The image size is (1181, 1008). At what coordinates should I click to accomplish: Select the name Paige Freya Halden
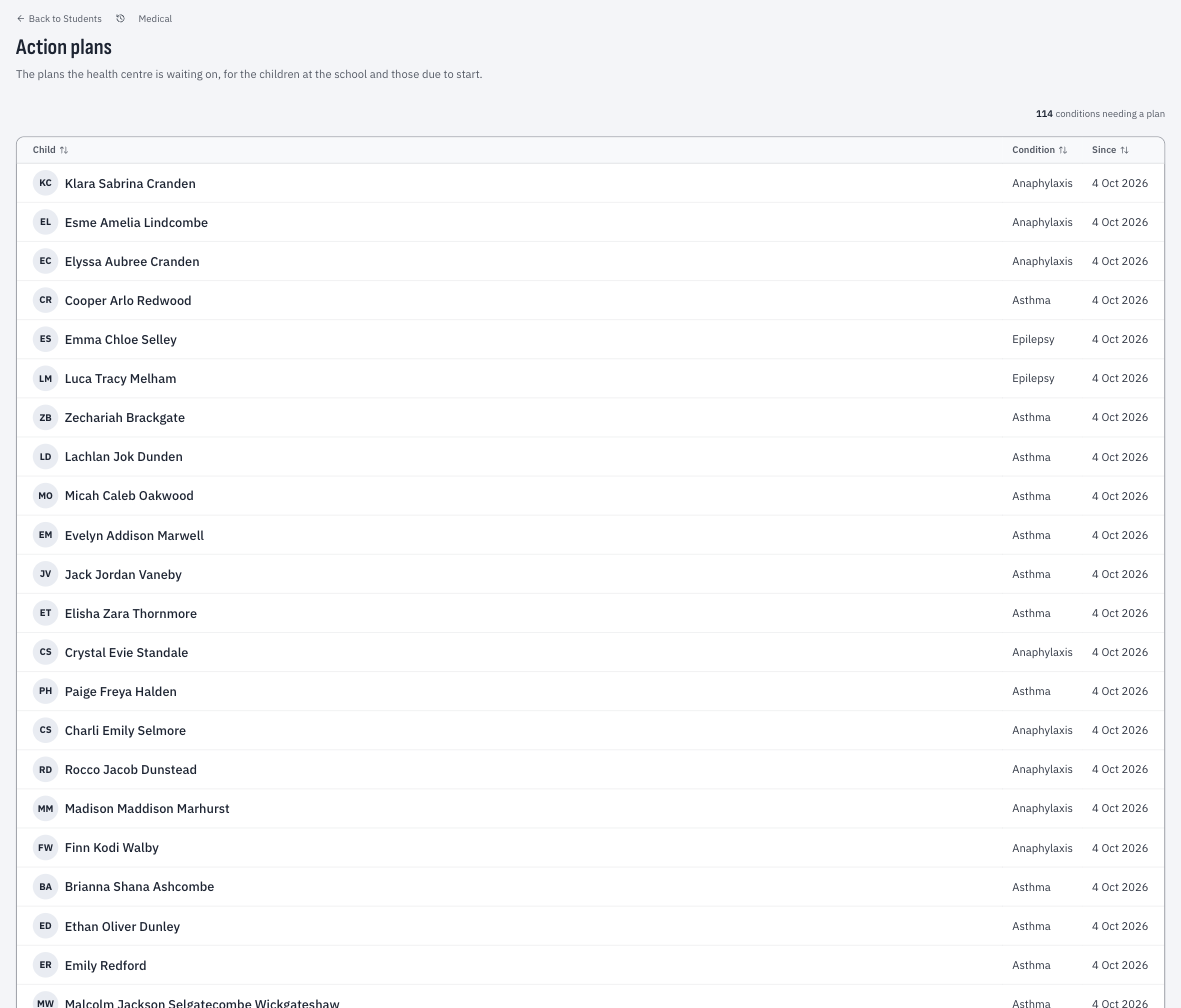(121, 692)
